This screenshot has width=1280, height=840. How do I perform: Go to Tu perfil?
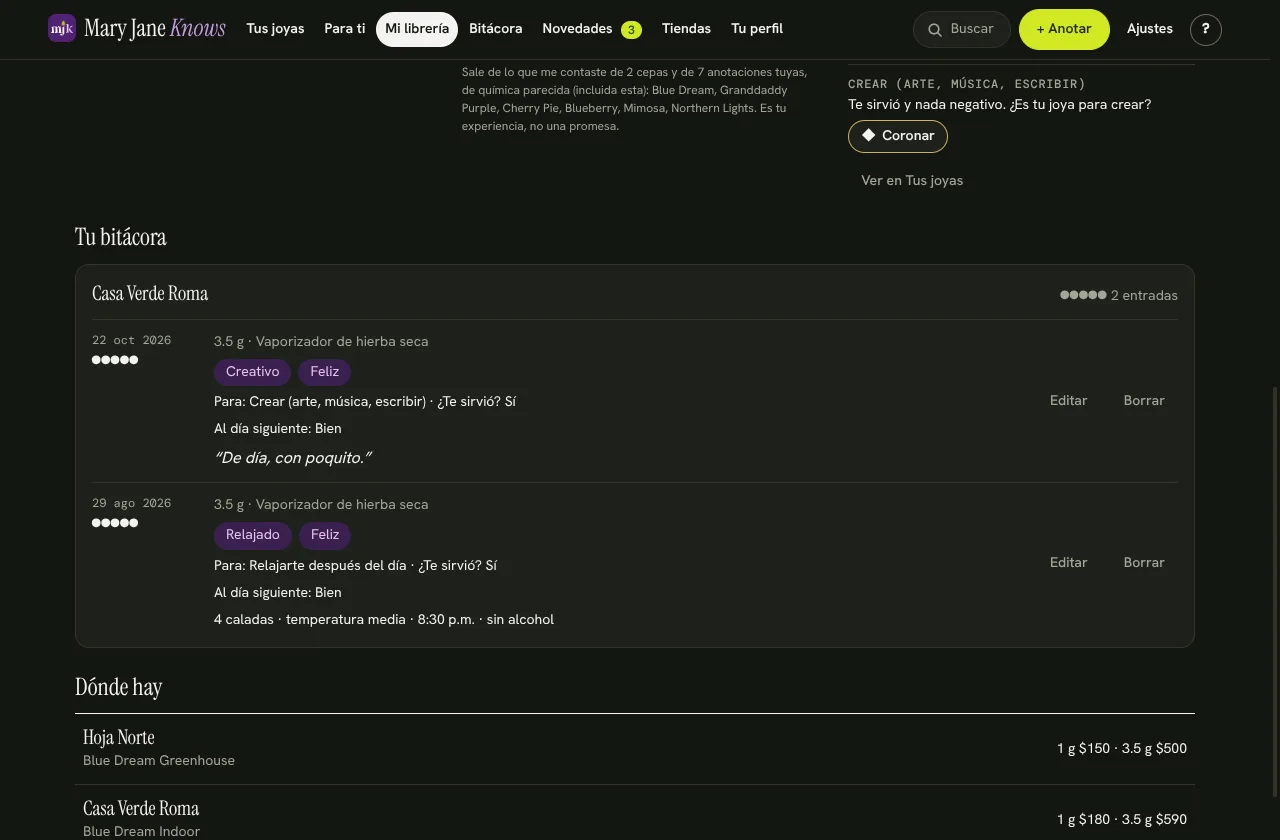(757, 29)
